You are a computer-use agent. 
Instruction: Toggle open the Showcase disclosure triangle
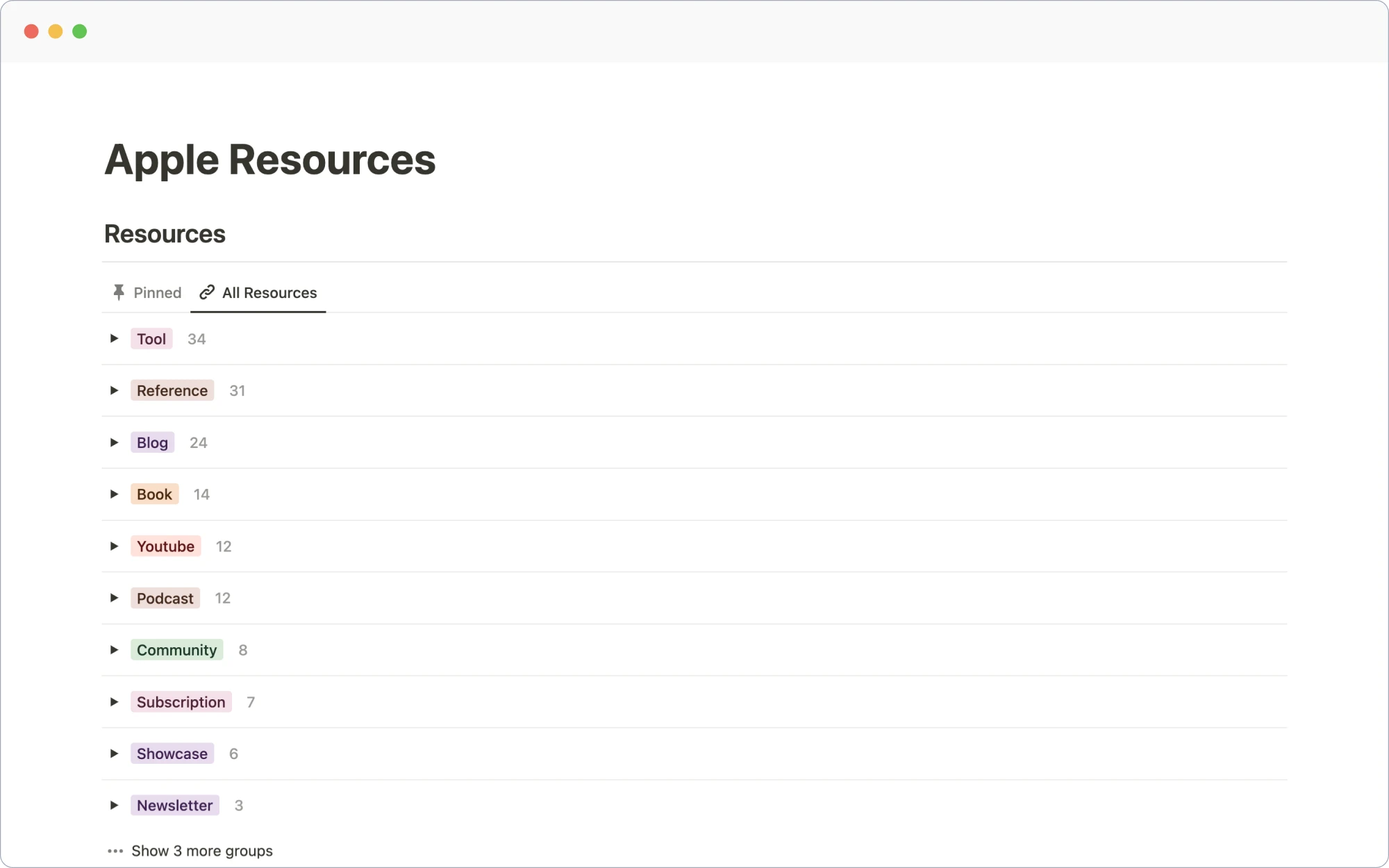point(114,753)
